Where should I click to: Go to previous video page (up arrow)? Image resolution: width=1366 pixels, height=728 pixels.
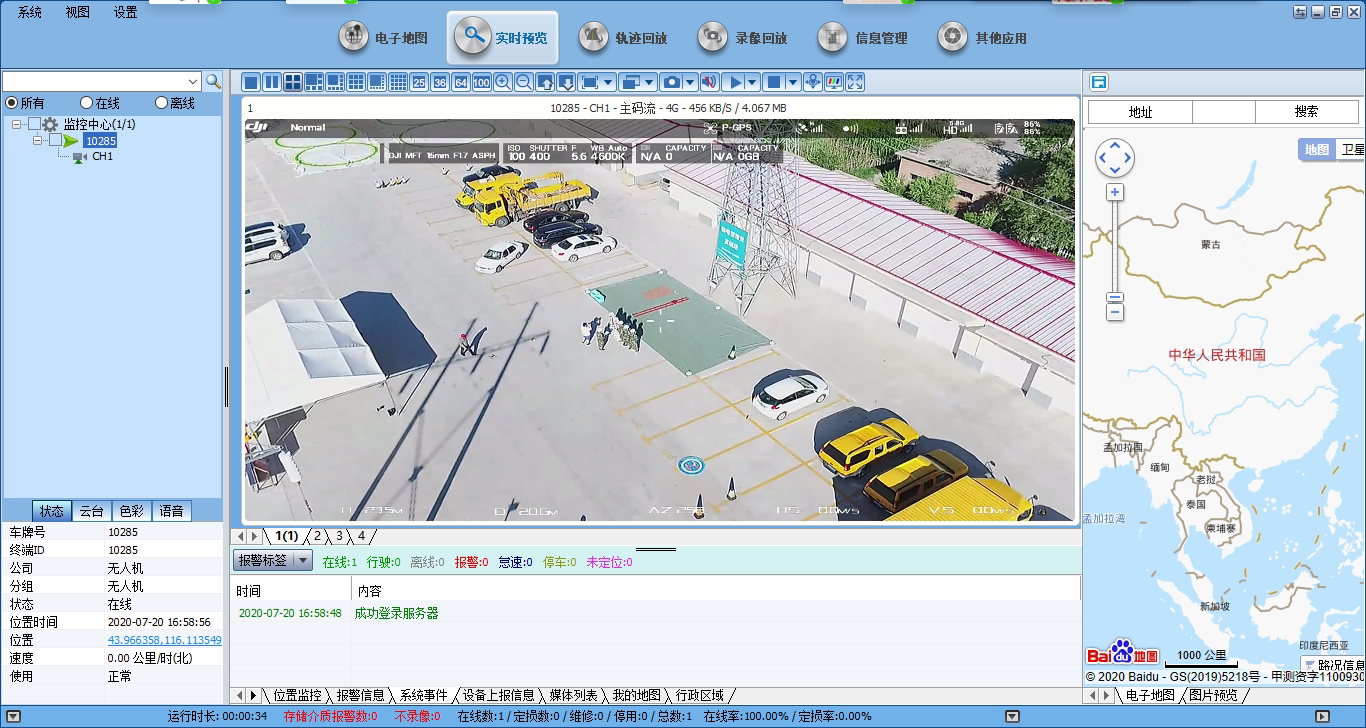click(x=545, y=82)
